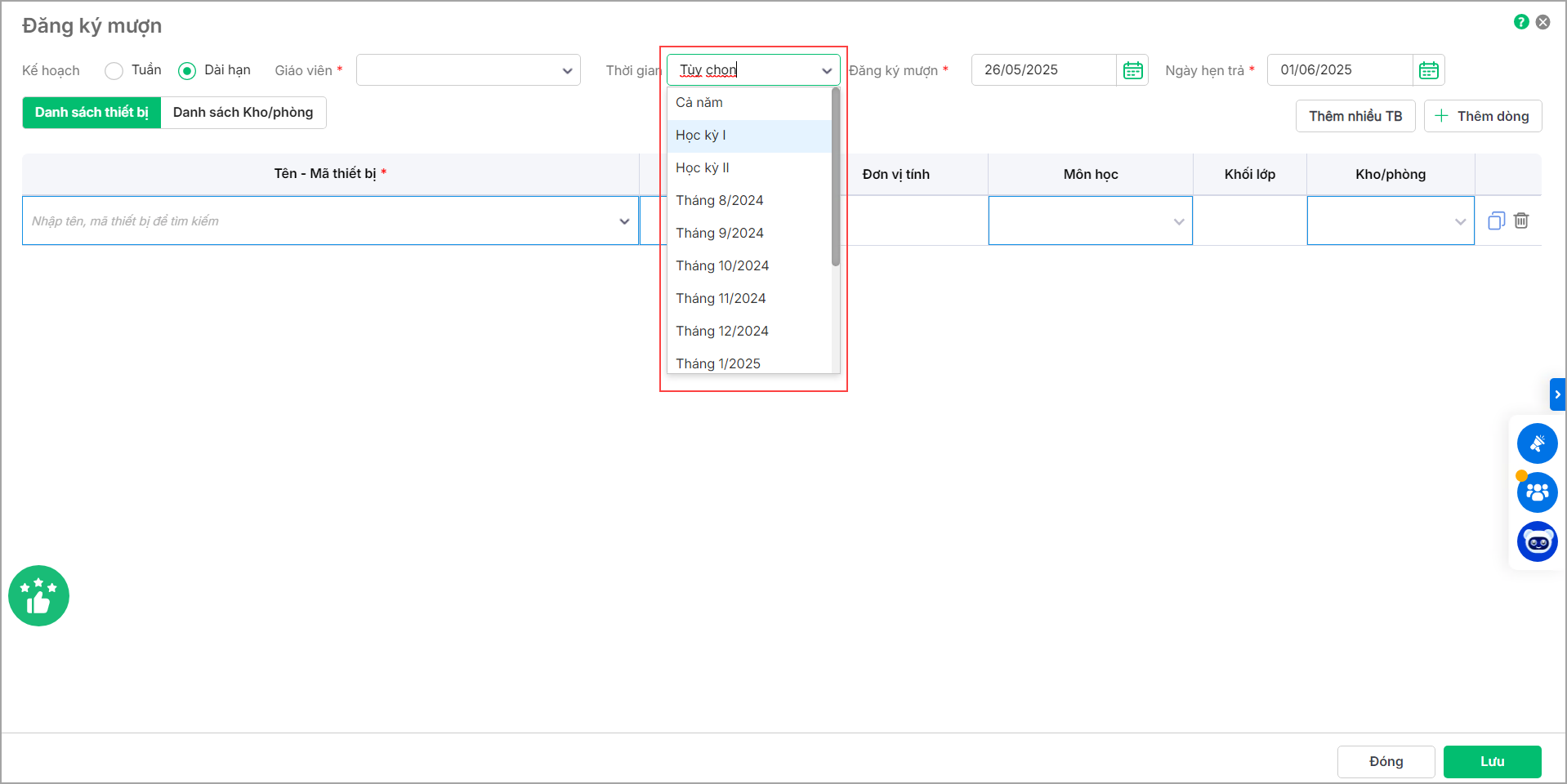
Task: Pick Tháng 12/2024 from list
Action: (x=749, y=332)
